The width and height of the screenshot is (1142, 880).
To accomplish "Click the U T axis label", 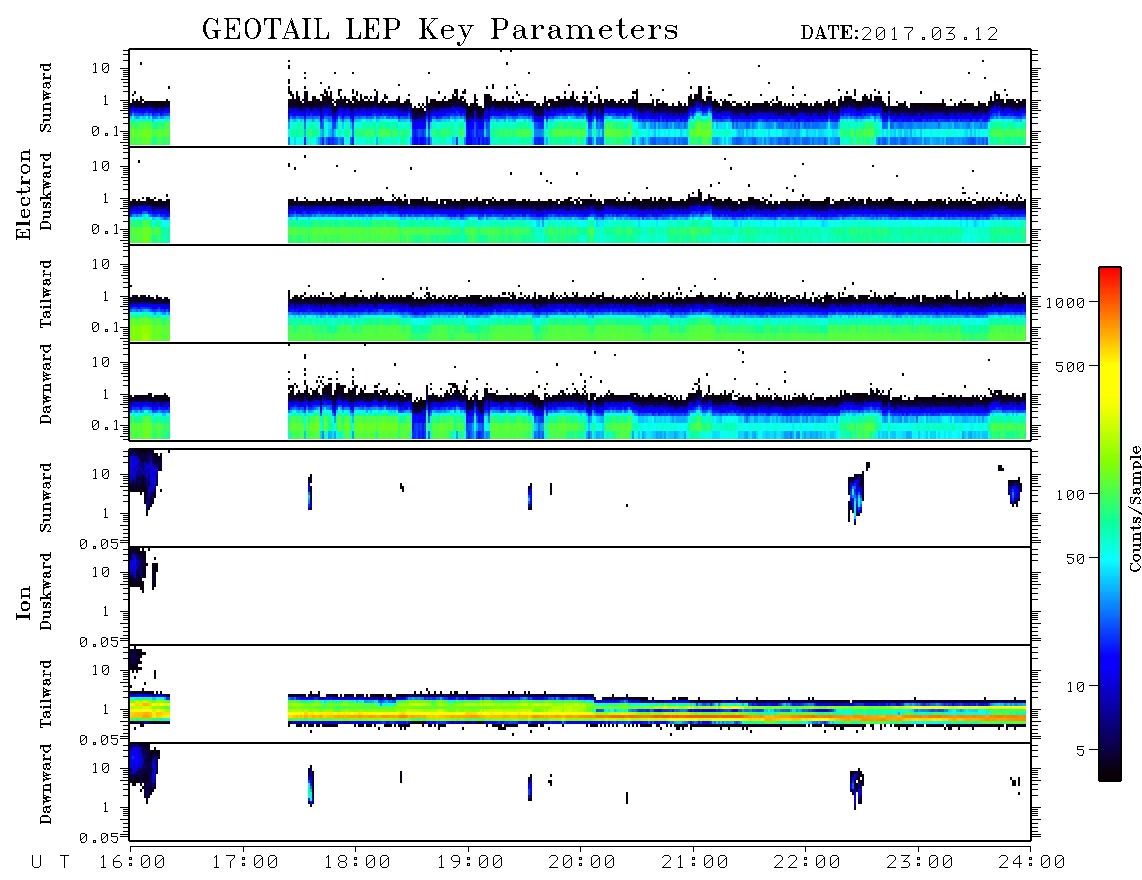I will pyautogui.click(x=50, y=863).
